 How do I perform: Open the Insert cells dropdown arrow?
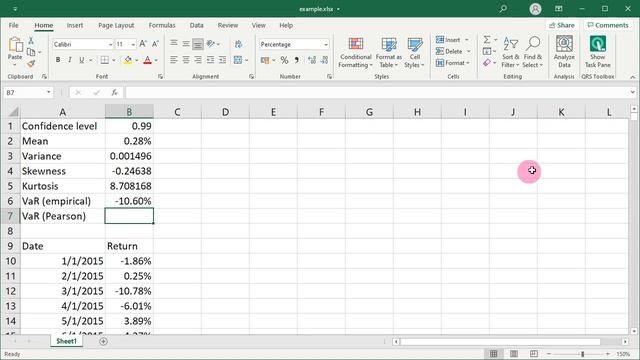tap(467, 40)
